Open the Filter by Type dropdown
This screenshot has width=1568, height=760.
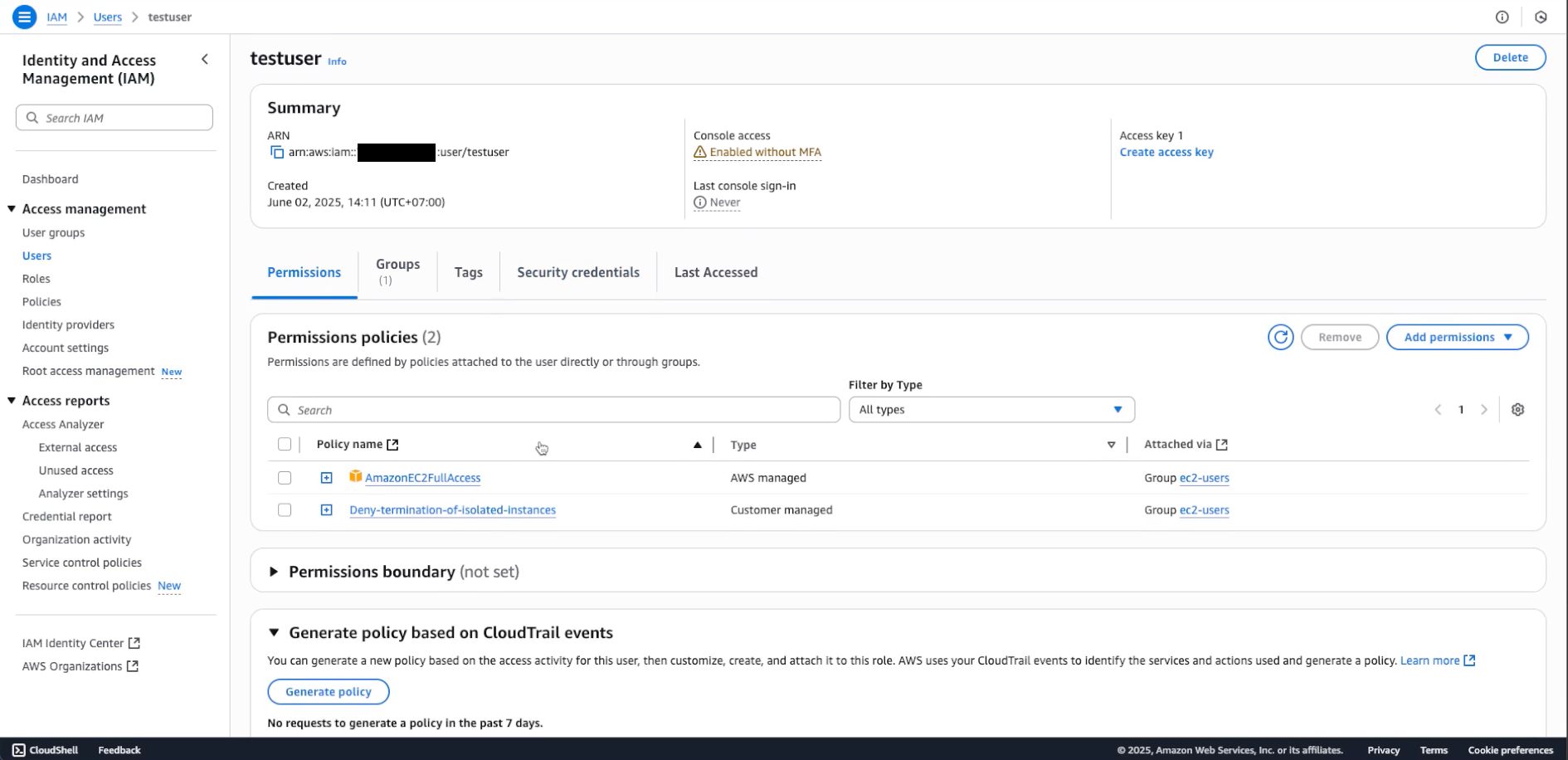point(991,410)
